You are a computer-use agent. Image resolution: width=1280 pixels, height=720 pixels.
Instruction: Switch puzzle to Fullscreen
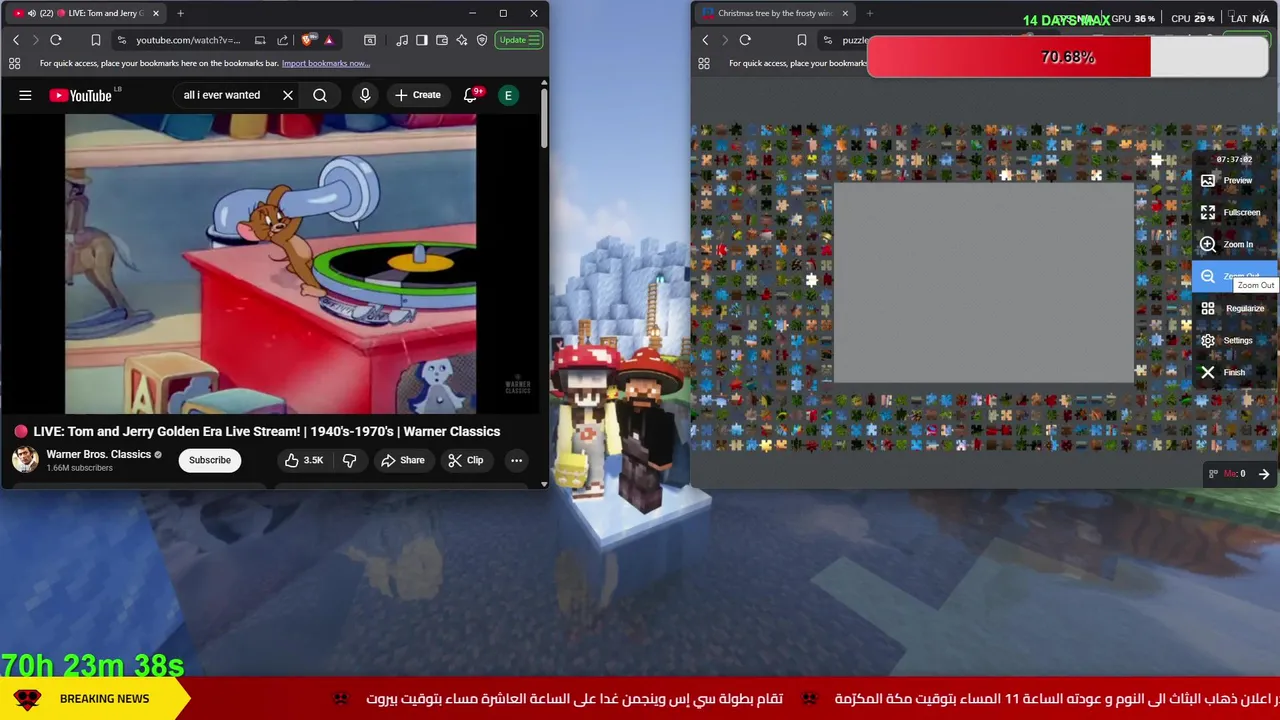[1235, 212]
